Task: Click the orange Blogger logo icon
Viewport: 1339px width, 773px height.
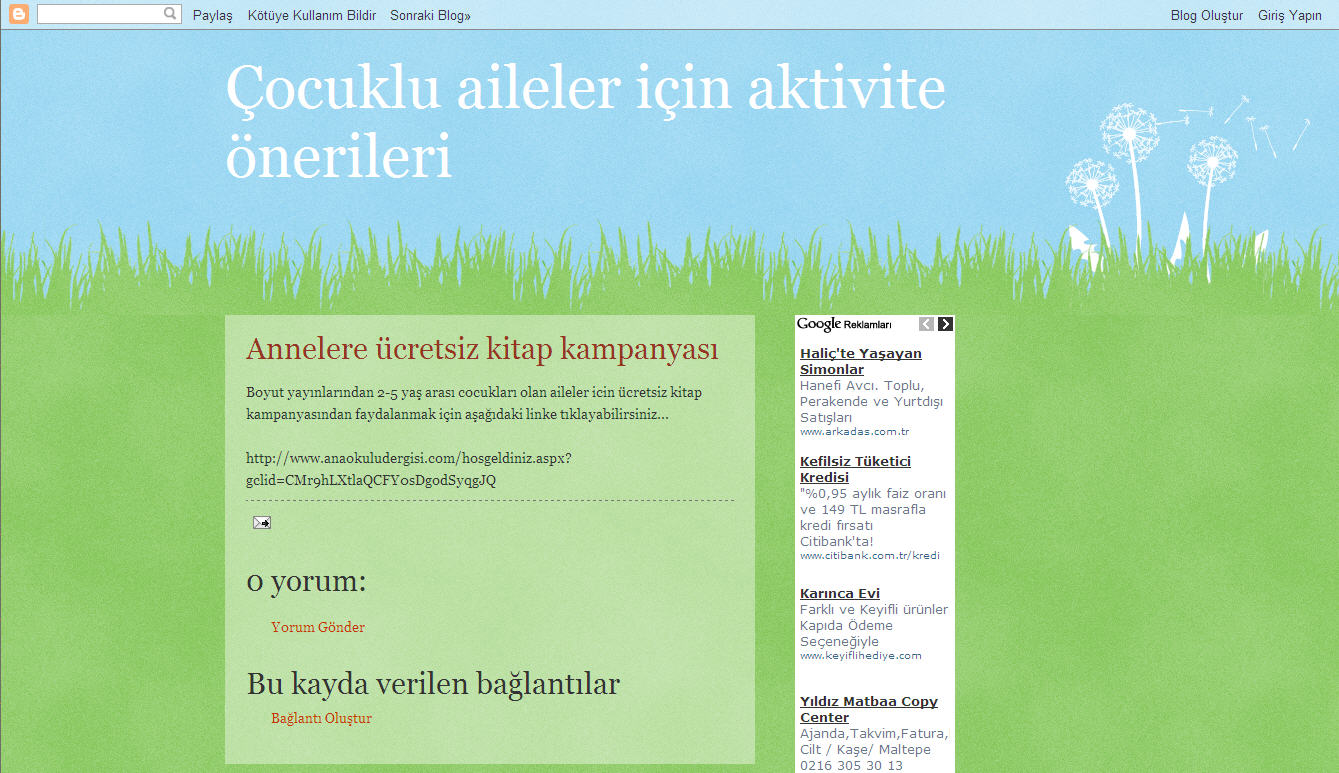Action: tap(19, 15)
